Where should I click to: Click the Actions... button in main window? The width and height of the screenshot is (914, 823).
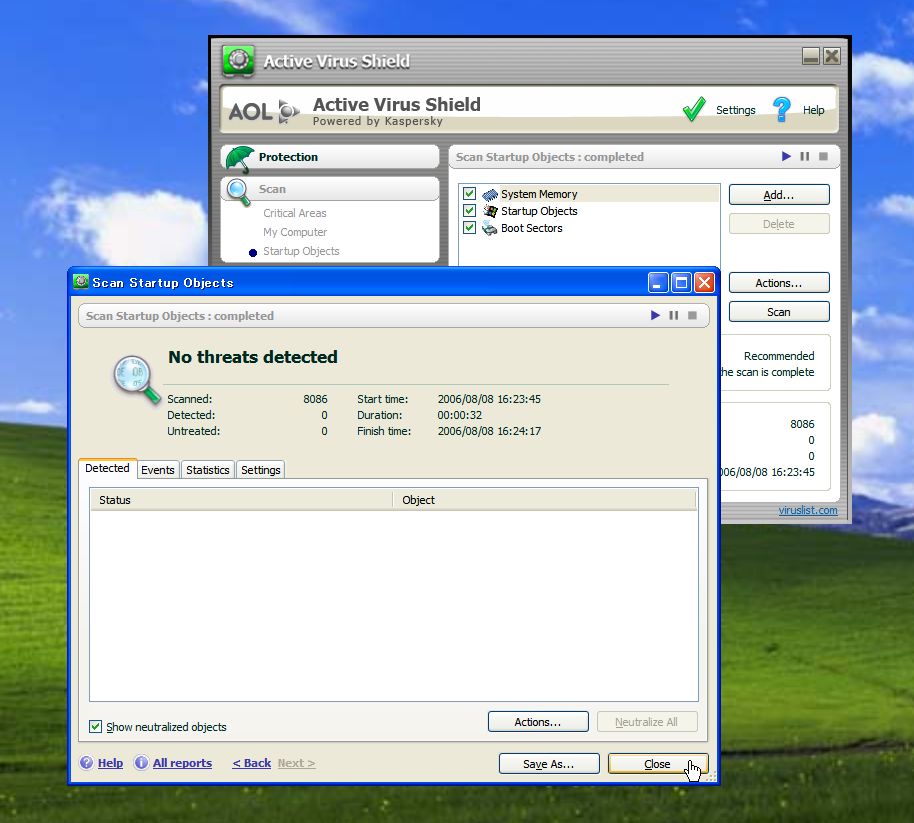[x=779, y=283]
